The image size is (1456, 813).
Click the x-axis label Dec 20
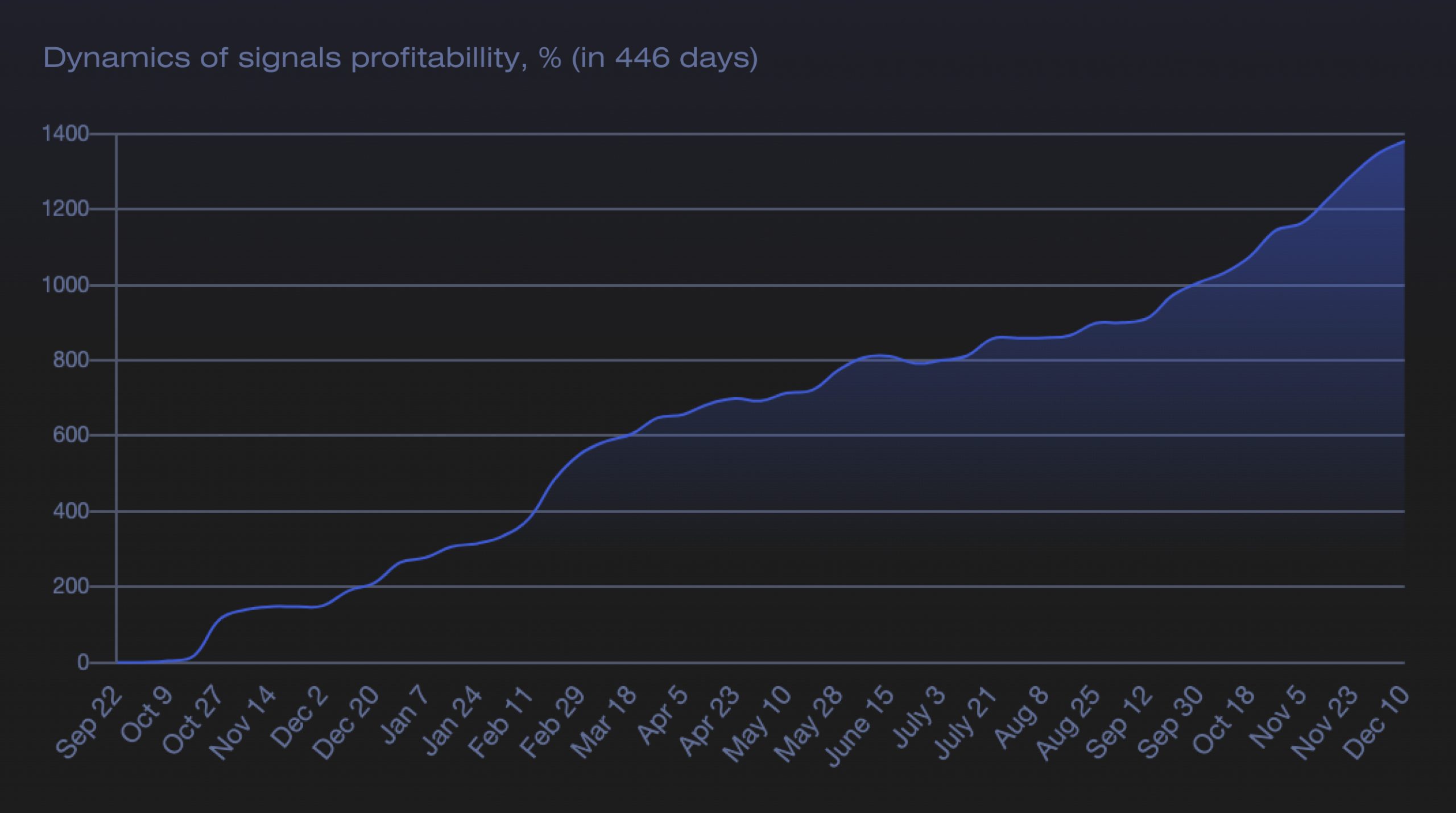346,723
